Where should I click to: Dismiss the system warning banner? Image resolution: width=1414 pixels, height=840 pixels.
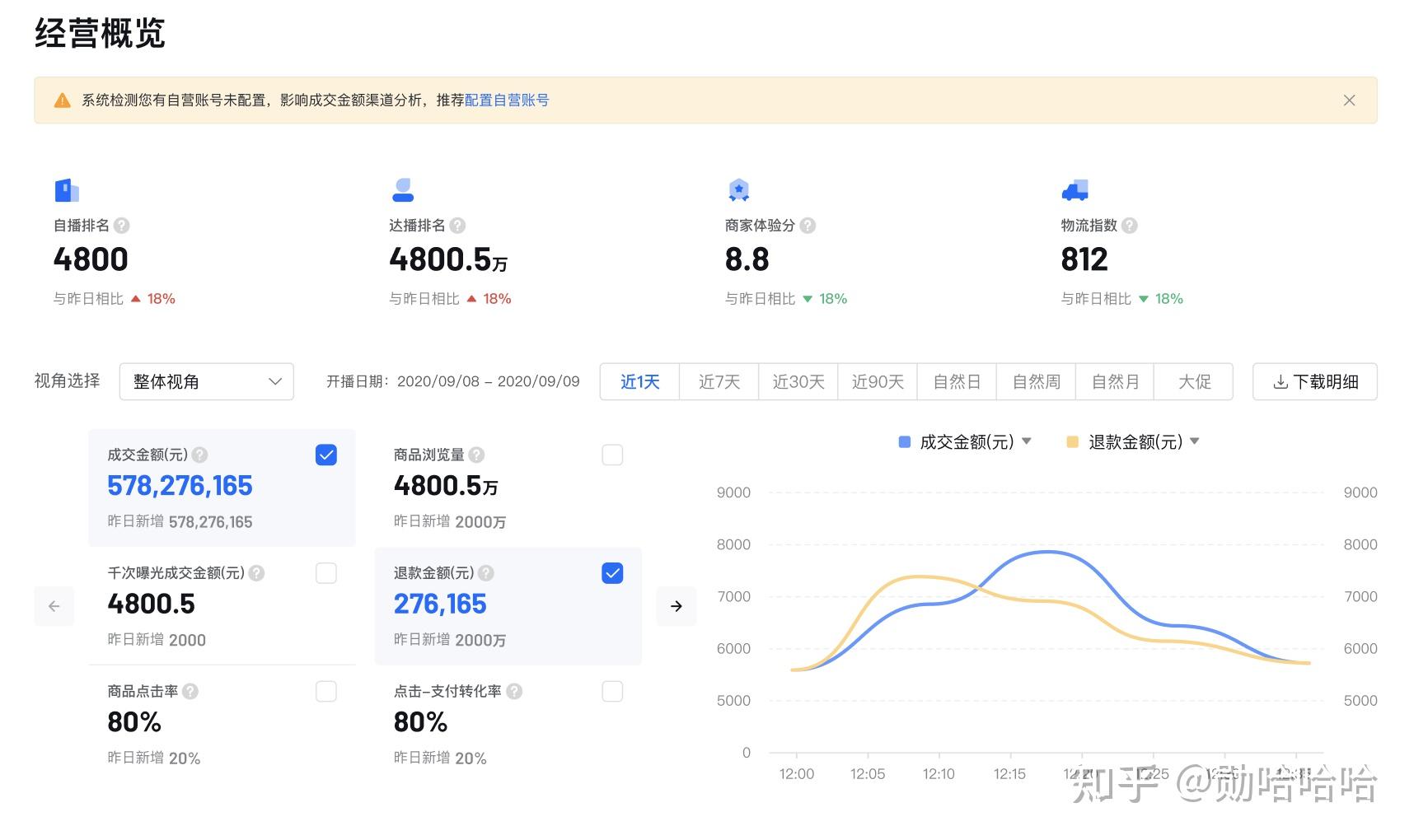[x=1349, y=100]
